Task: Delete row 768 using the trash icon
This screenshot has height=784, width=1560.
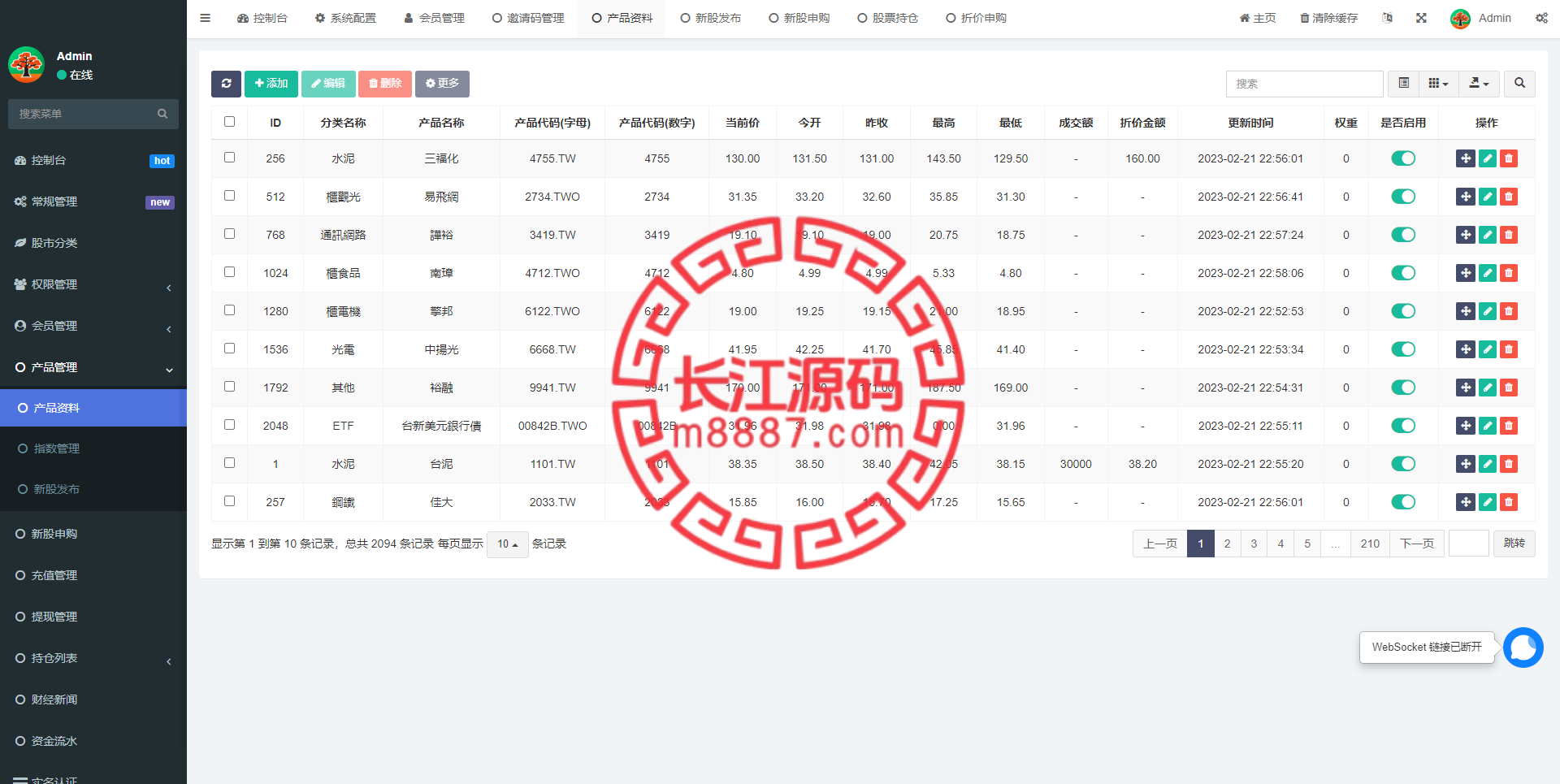Action: (1509, 235)
